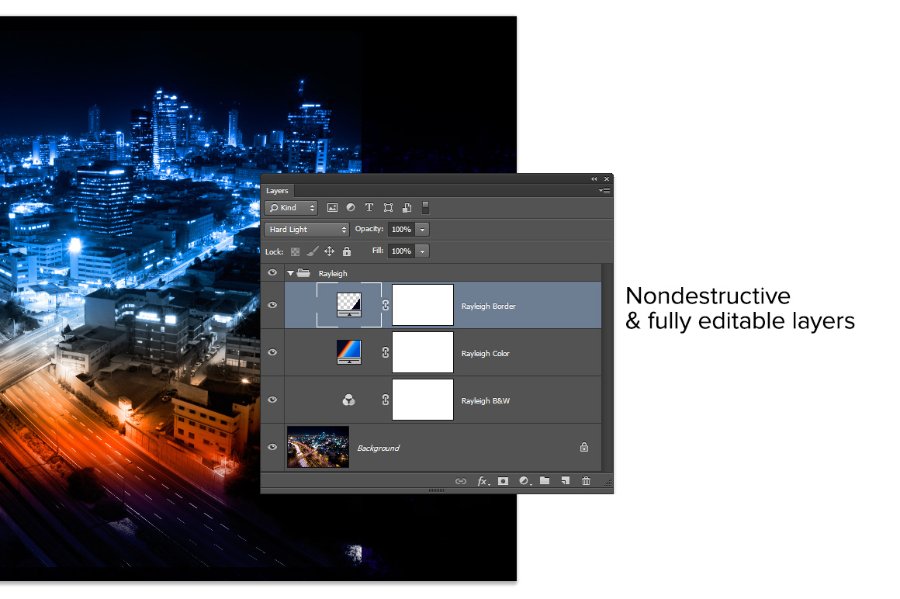Add a layer mask icon

(503, 481)
